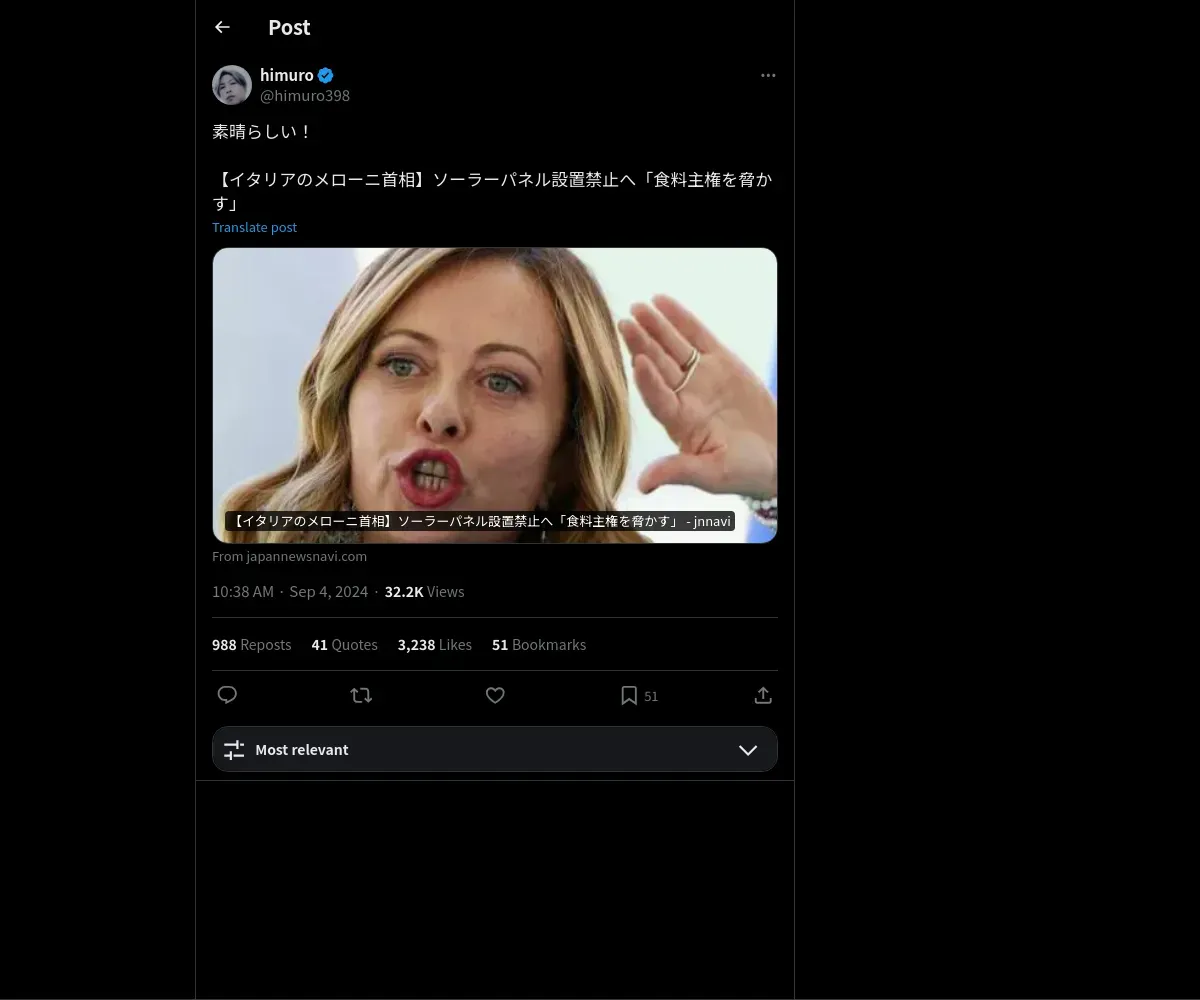The image size is (1200, 1000).
Task: Open the @himuro398 handle
Action: pyautogui.click(x=305, y=96)
